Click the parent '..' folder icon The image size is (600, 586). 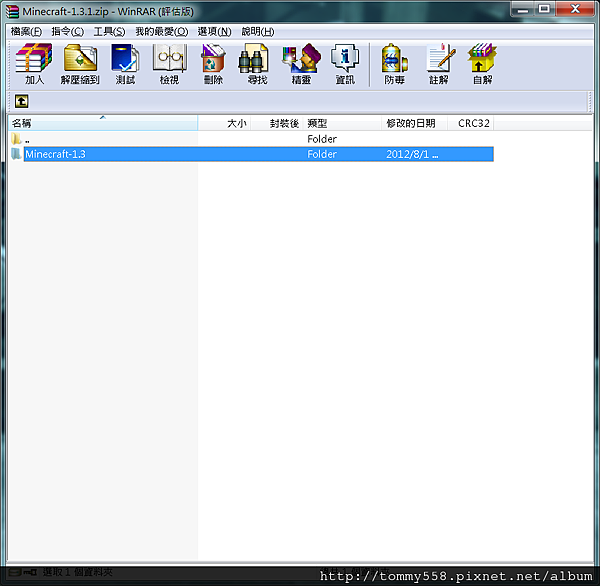click(16, 139)
